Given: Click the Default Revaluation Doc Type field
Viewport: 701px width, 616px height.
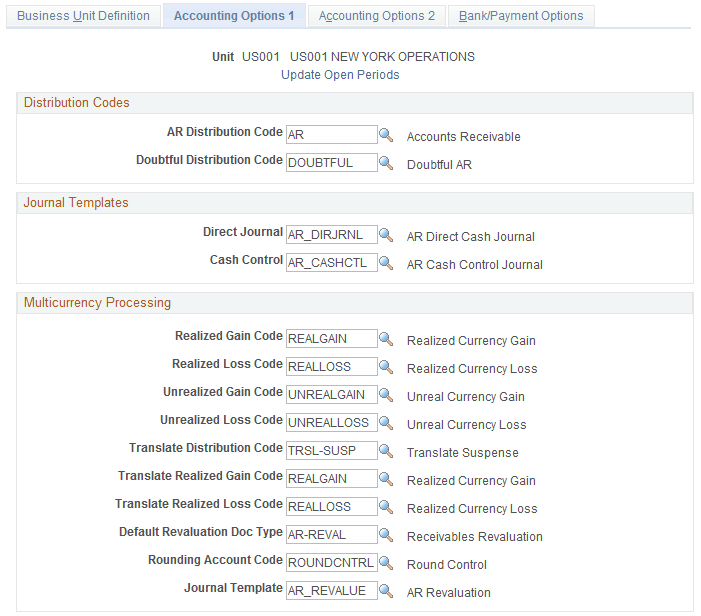Looking at the screenshot, I should coord(332,535).
